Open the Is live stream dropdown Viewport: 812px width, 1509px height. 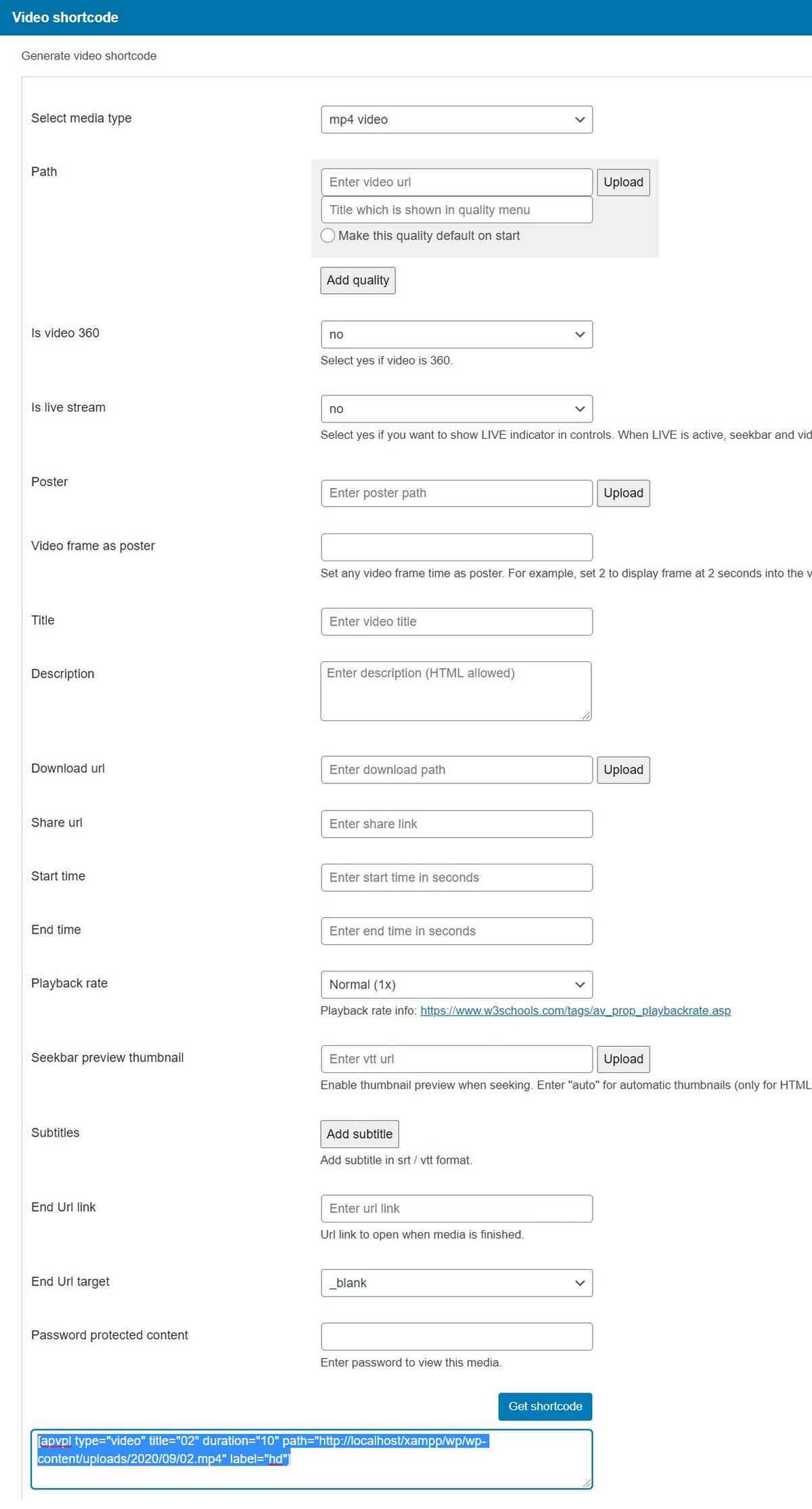click(457, 409)
